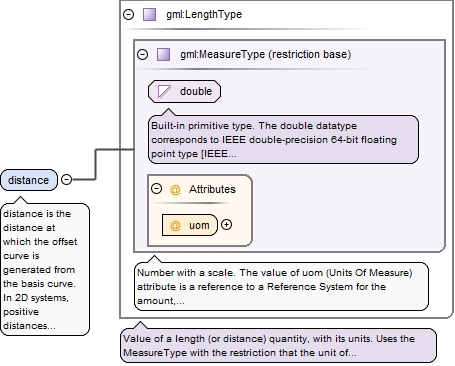Click the Attributes header label

212,189
